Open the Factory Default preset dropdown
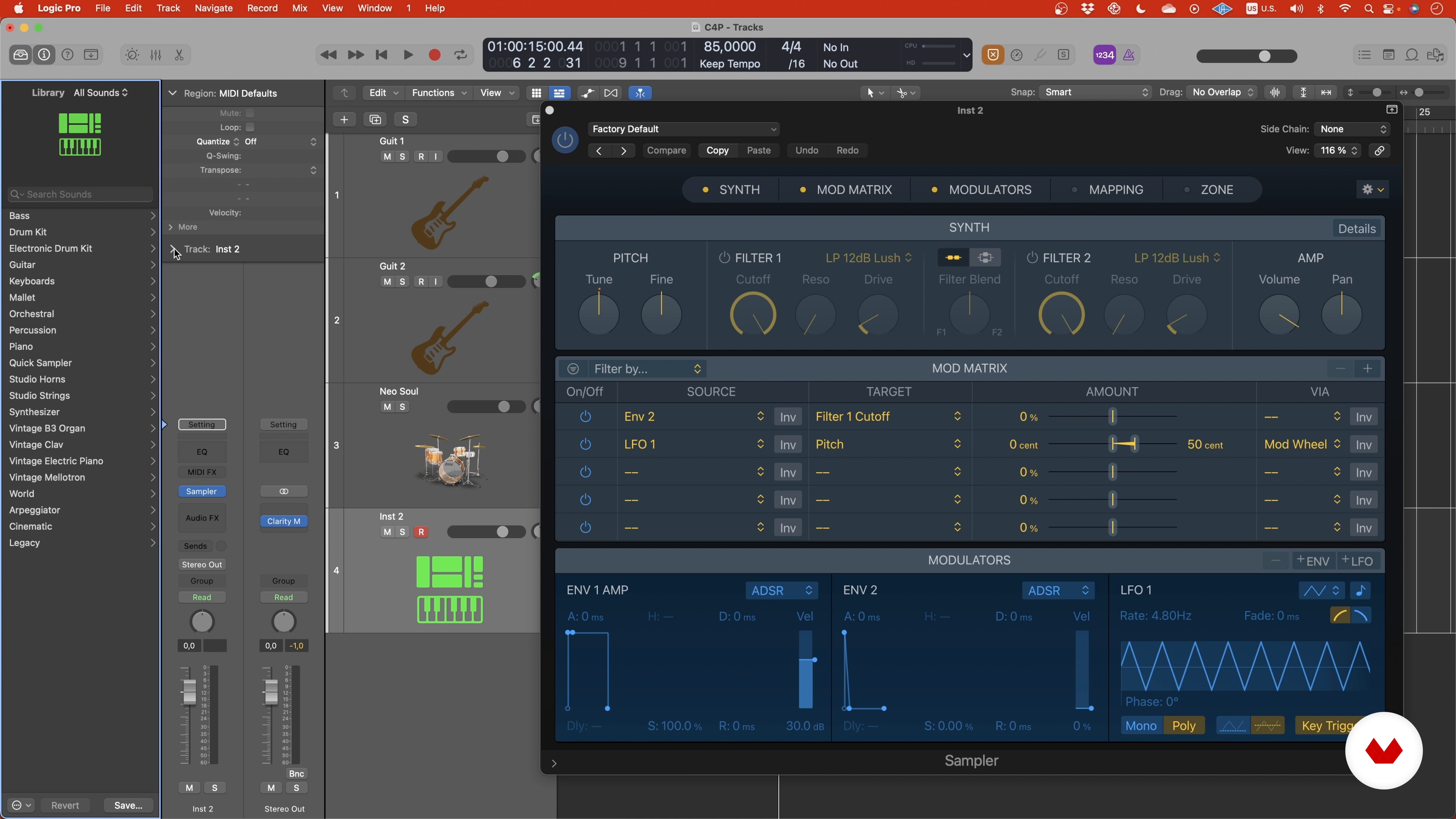This screenshot has width=1456, height=819. pyautogui.click(x=683, y=129)
